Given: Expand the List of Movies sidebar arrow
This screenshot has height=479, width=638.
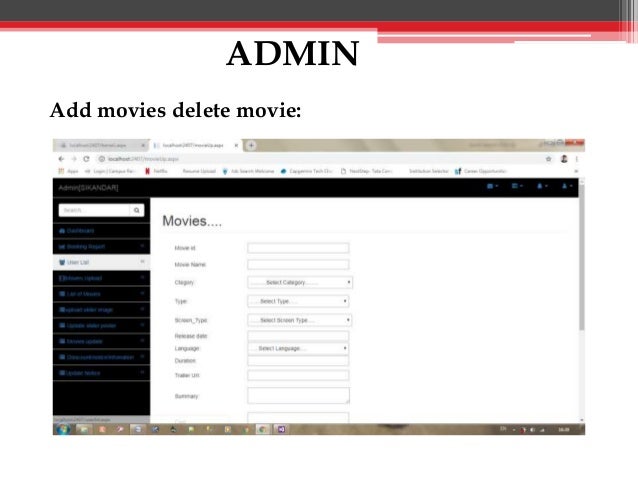Looking at the screenshot, I should (142, 293).
